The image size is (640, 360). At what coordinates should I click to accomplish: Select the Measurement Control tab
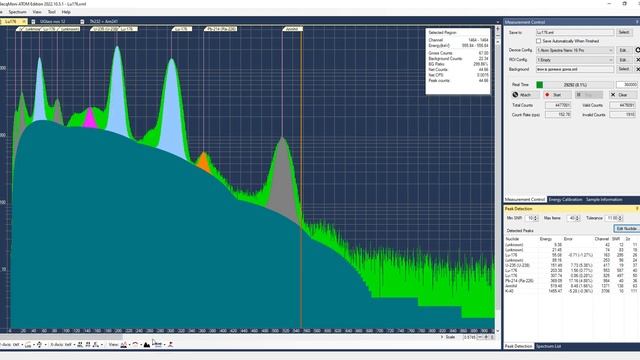point(525,200)
